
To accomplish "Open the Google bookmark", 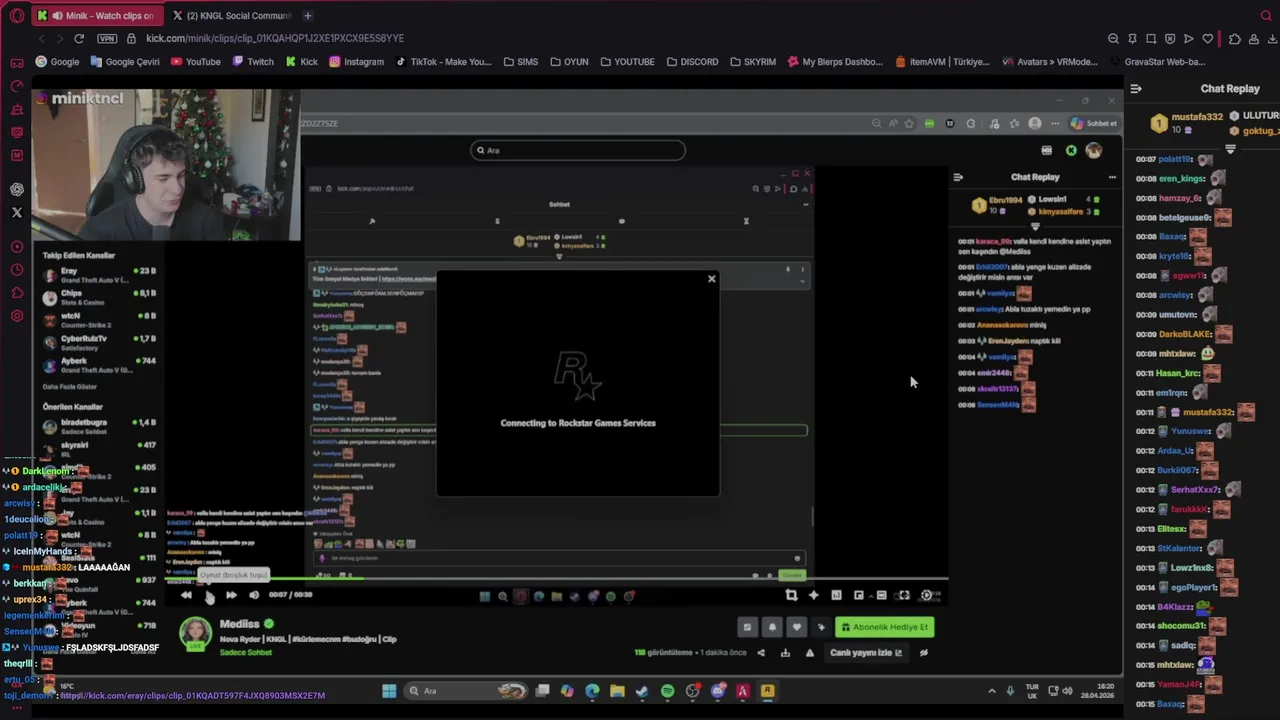I will [57, 61].
